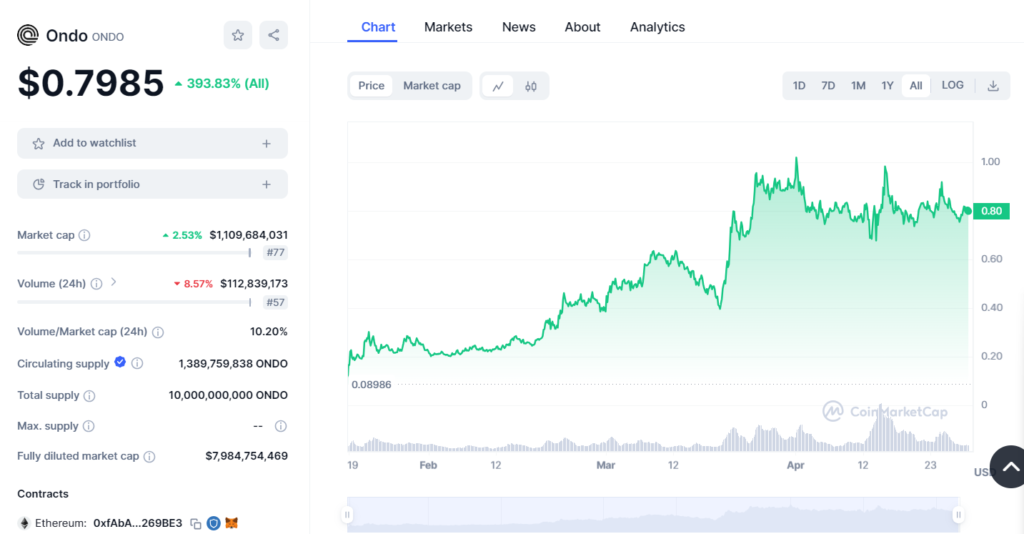This screenshot has height=534, width=1024.
Task: Open the Markets tab
Action: point(448,27)
